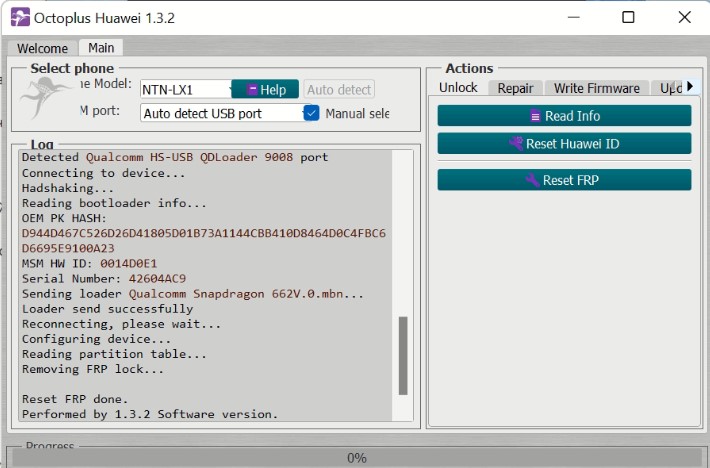Image resolution: width=710 pixels, height=468 pixels.
Task: Click the Reset FRP button
Action: [564, 180]
